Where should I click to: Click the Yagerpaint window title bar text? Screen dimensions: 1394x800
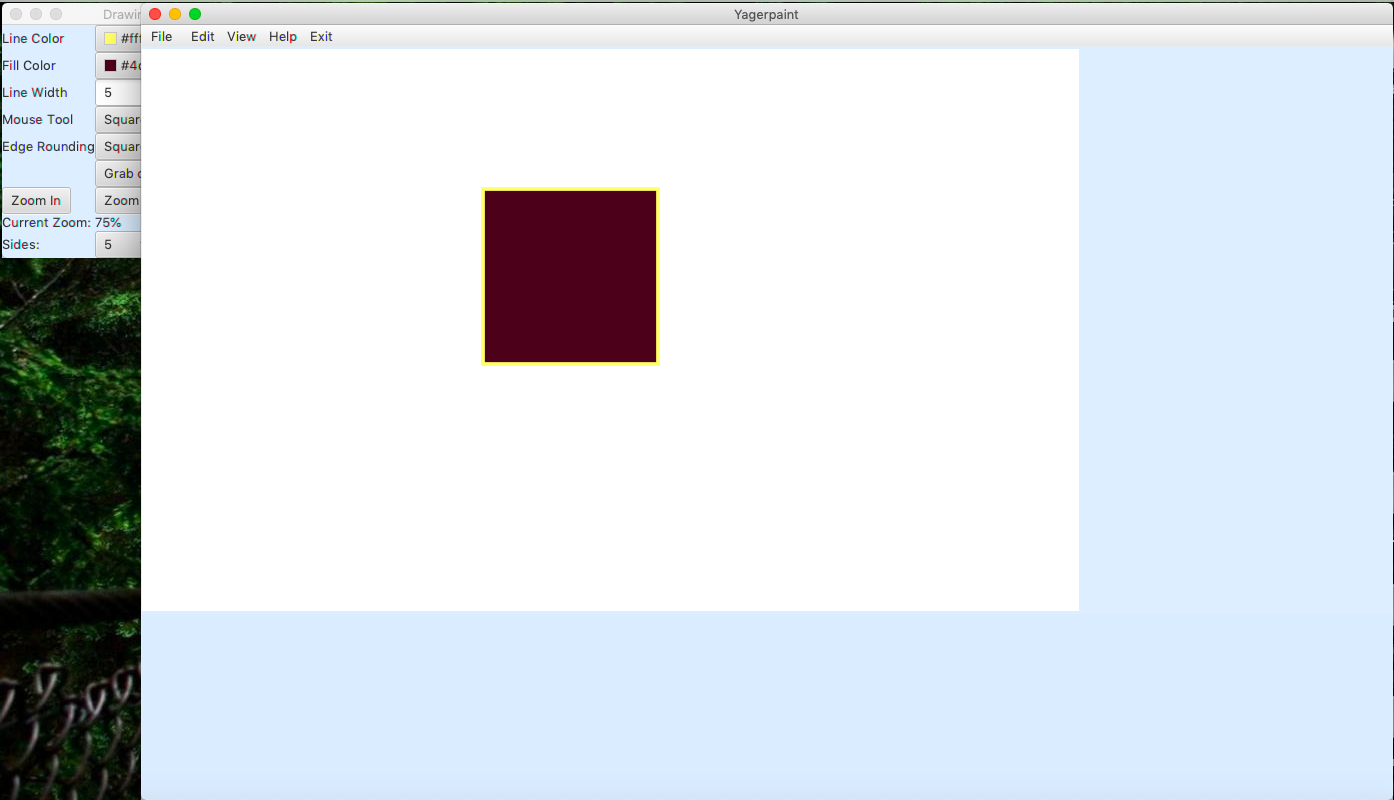pyautogui.click(x=766, y=14)
